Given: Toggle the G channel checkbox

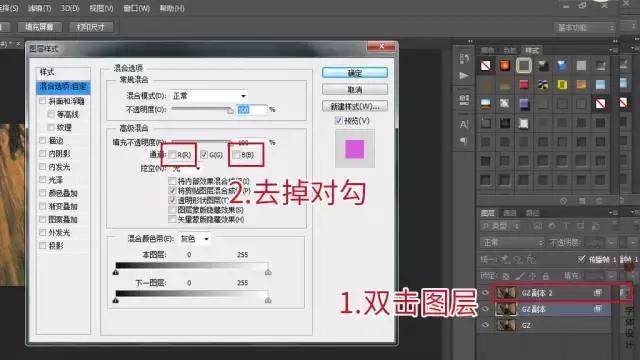Looking at the screenshot, I should pos(204,155).
